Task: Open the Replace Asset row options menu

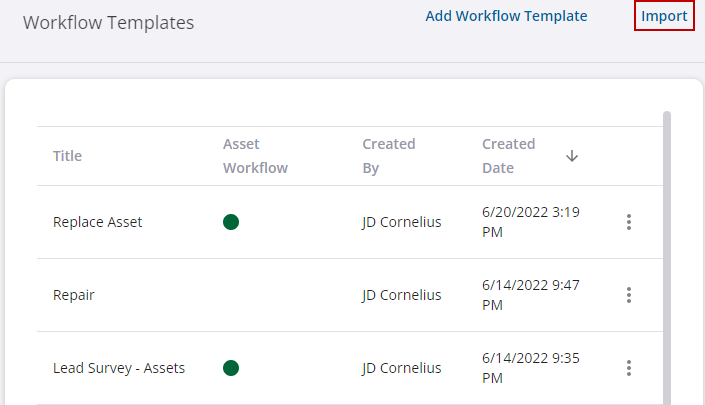Action: point(629,222)
